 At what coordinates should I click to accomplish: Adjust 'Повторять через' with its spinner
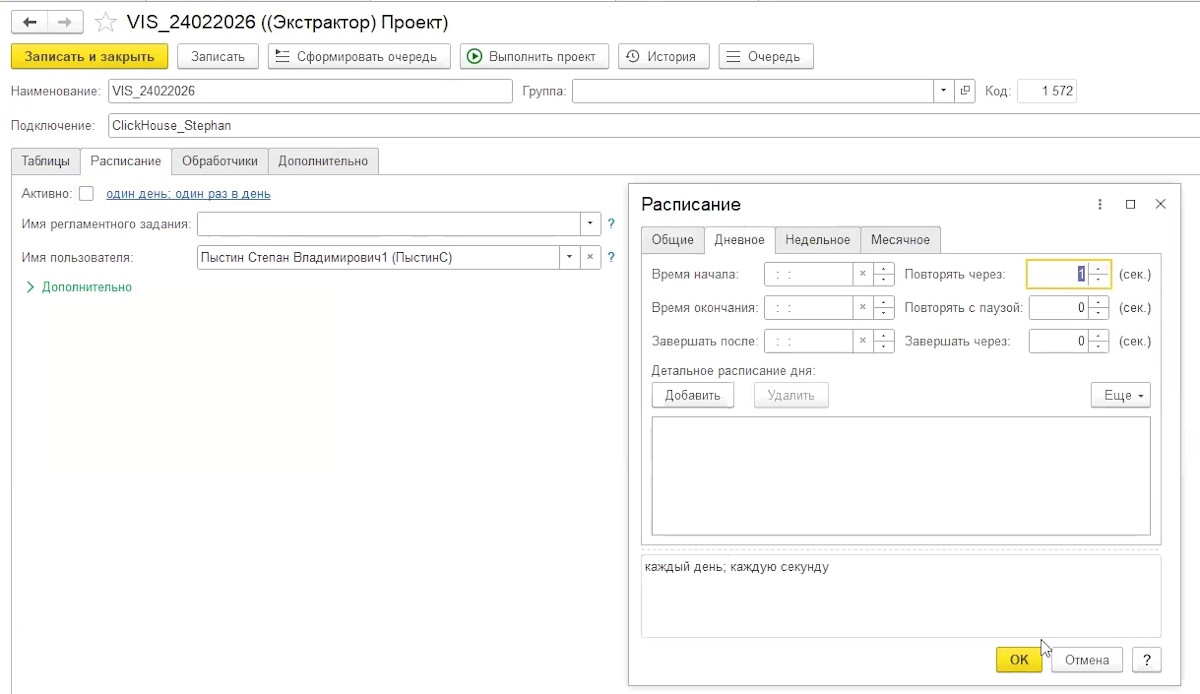[x=1099, y=274]
